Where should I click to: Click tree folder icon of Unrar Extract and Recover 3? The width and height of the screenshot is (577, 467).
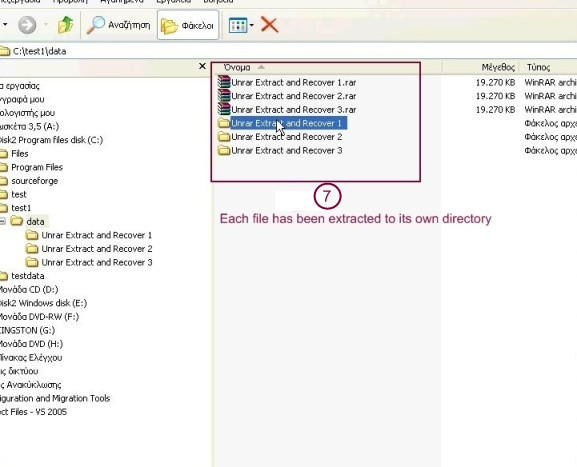[x=32, y=262]
